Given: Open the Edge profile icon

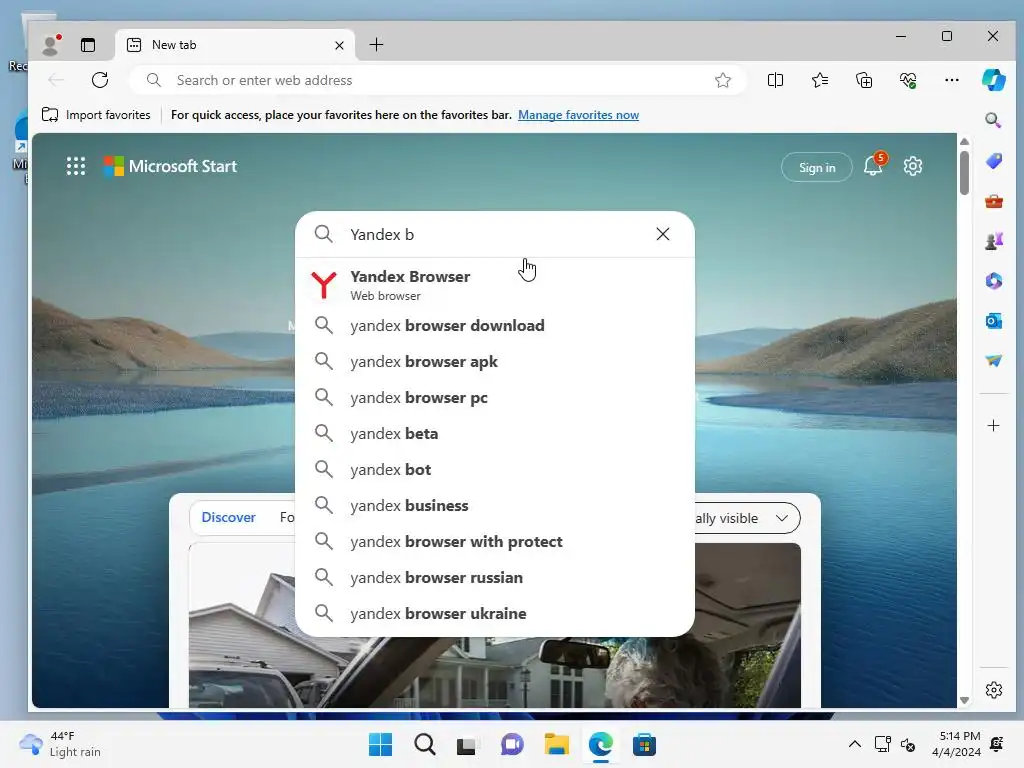Looking at the screenshot, I should [x=50, y=44].
